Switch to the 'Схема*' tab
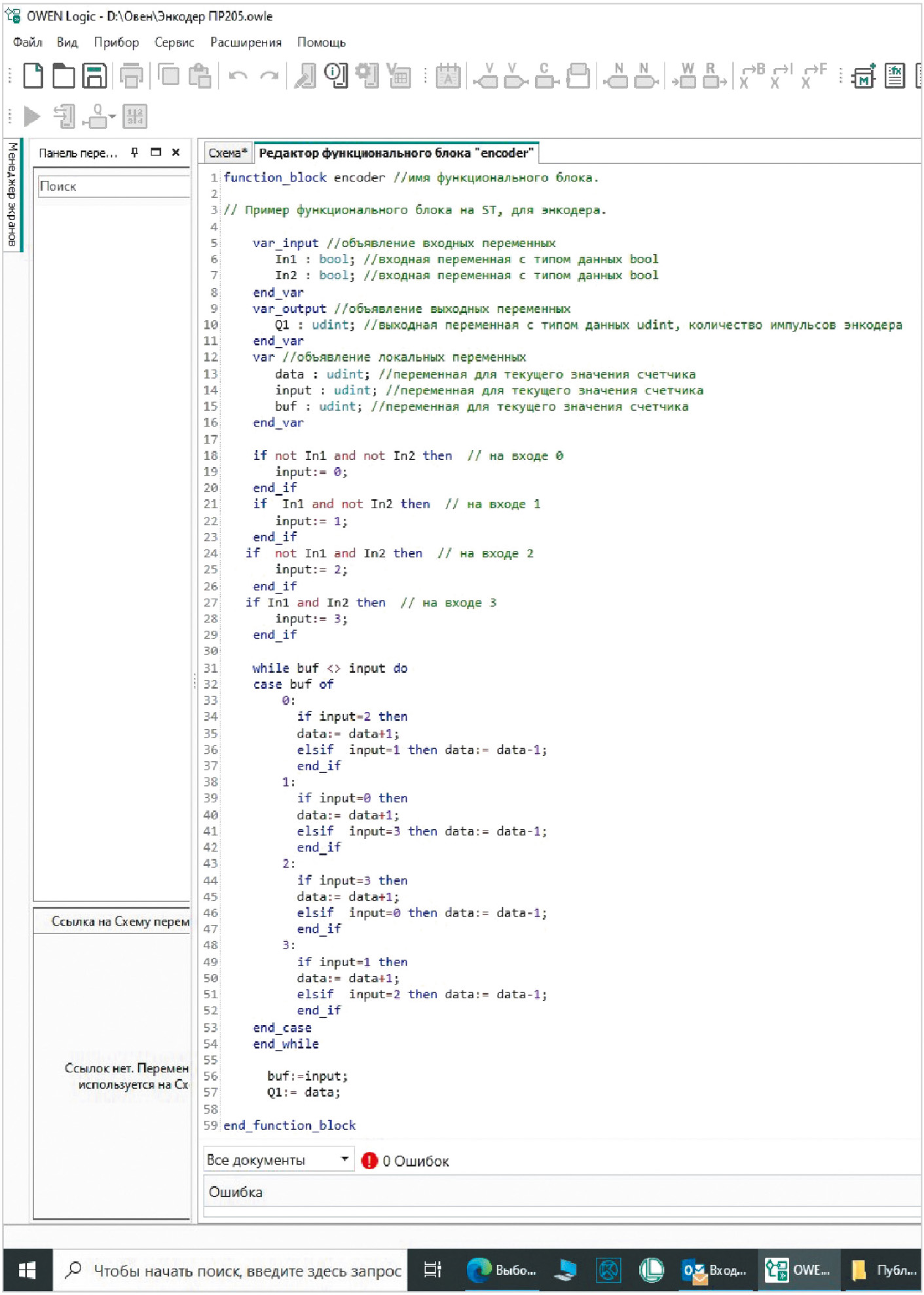Screen dimensions: 924x1295 pos(227,153)
